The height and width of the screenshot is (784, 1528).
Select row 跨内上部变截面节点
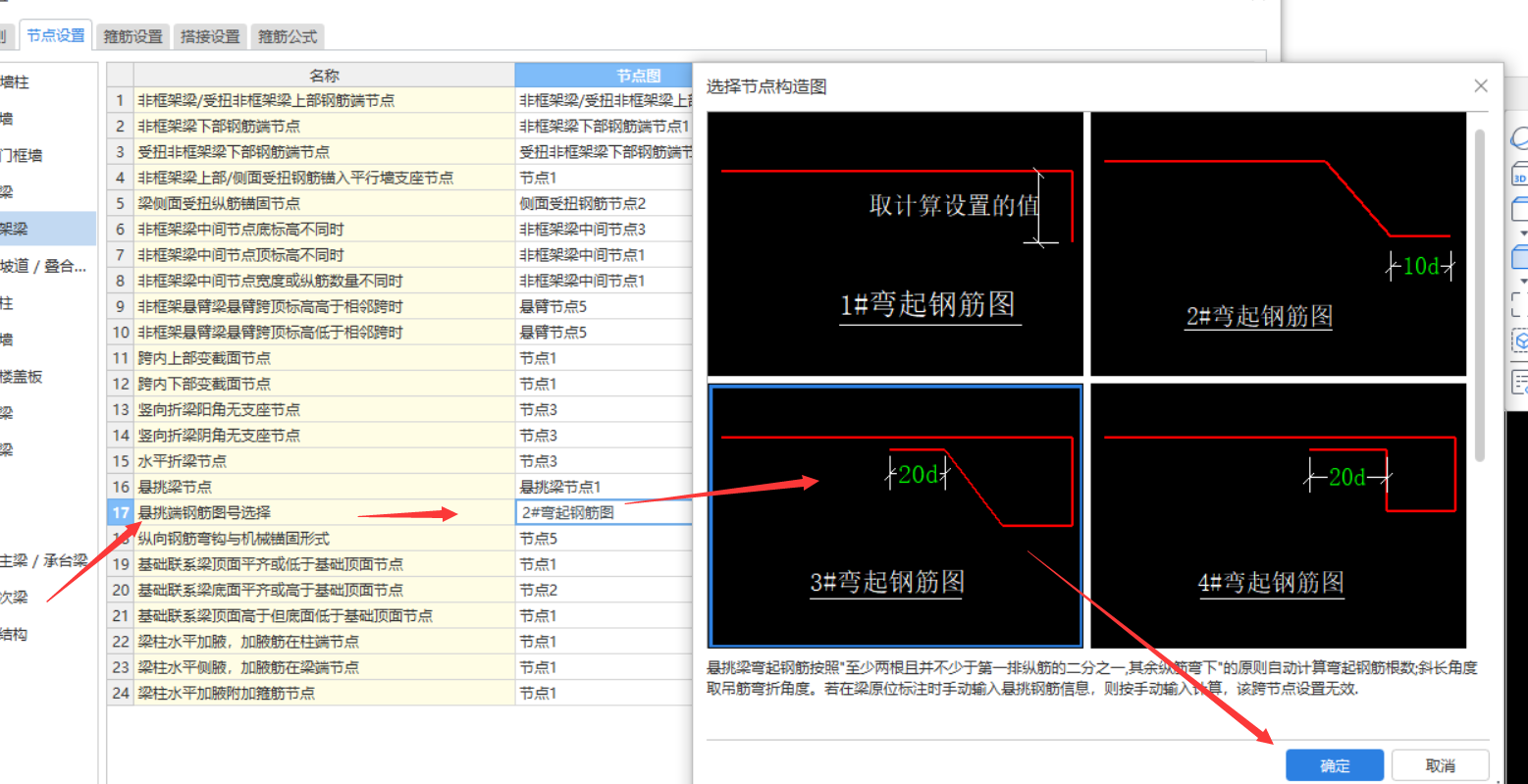point(324,358)
